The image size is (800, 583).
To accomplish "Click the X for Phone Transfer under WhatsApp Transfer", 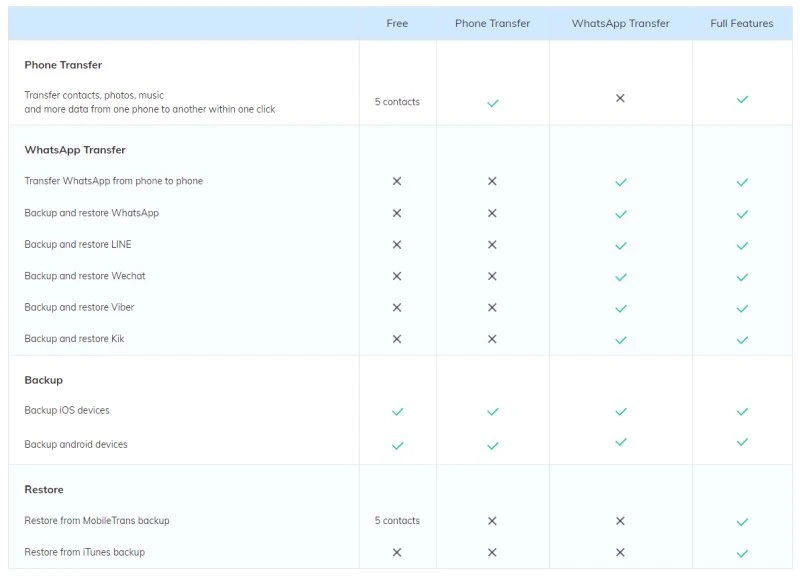I will 620,98.
